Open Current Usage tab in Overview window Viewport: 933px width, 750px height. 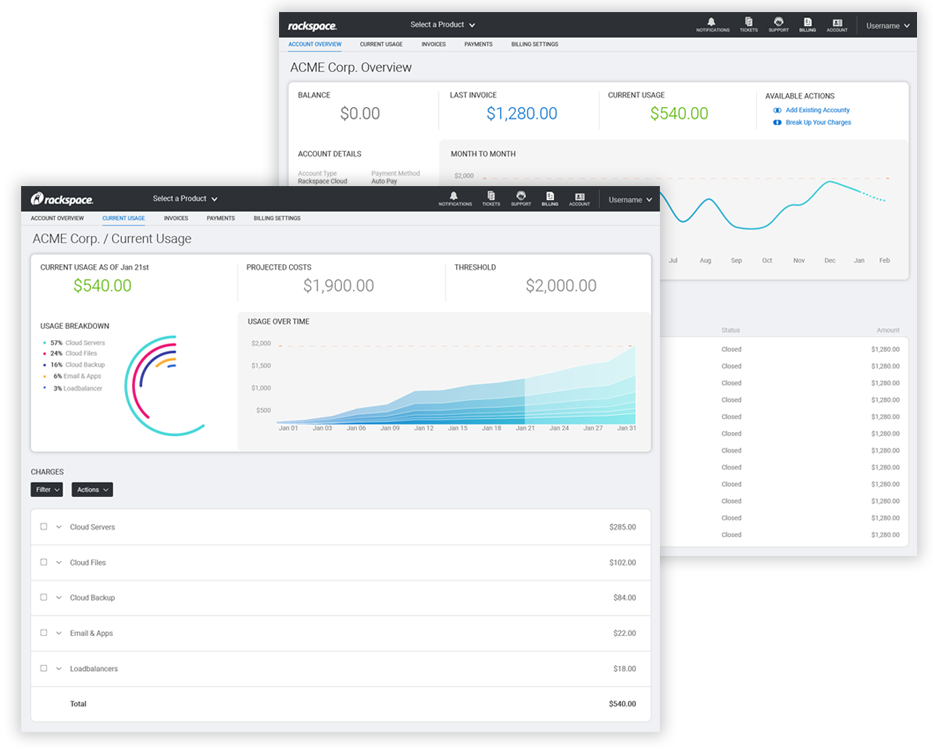[381, 45]
